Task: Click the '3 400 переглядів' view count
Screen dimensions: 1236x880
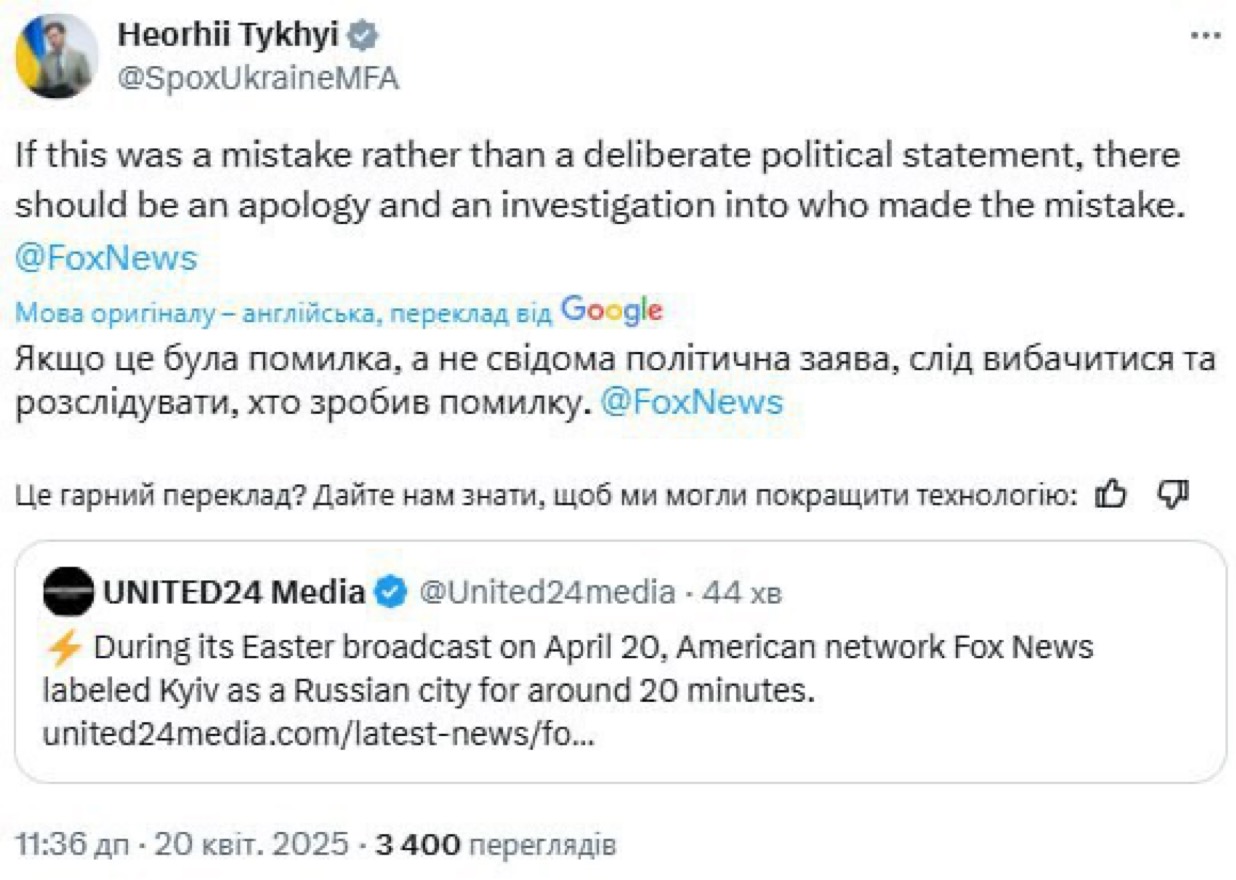Action: pyautogui.click(x=495, y=845)
